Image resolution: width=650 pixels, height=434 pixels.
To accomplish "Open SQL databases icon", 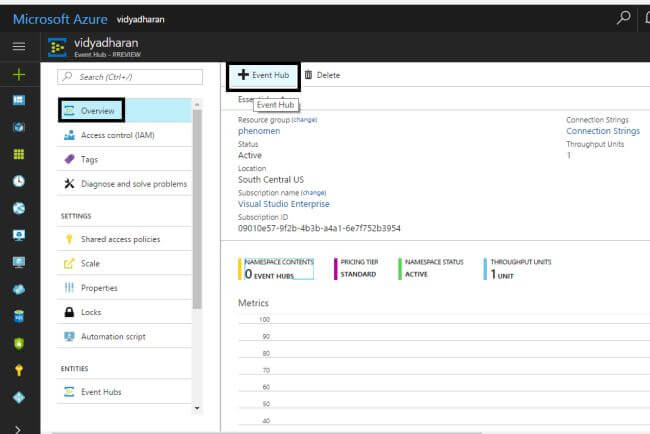I will tap(19, 316).
